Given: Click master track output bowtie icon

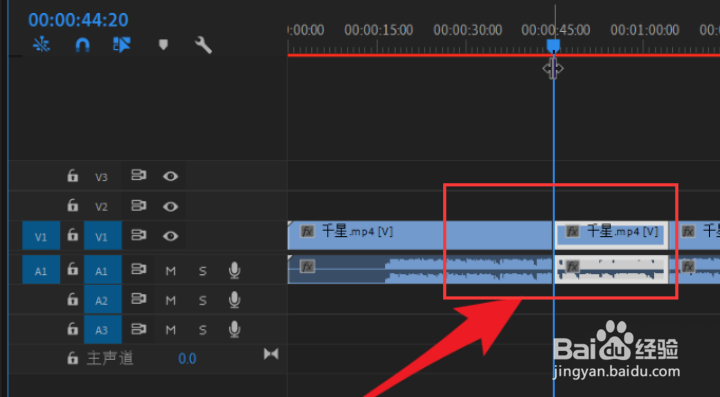Looking at the screenshot, I should point(271,354).
